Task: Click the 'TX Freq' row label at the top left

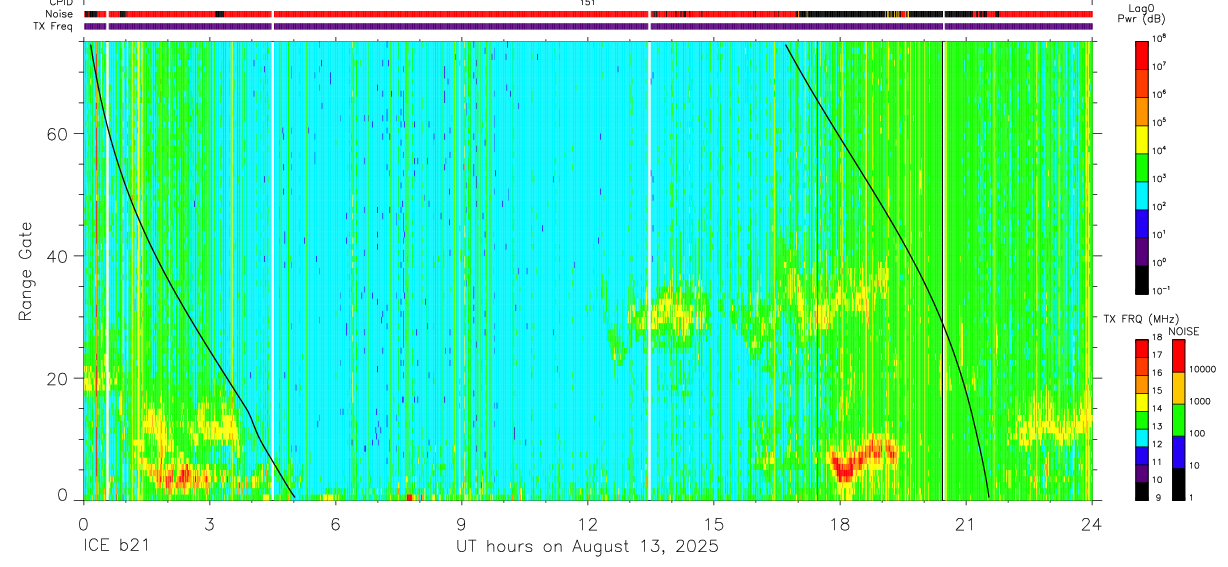Action: click(x=54, y=26)
